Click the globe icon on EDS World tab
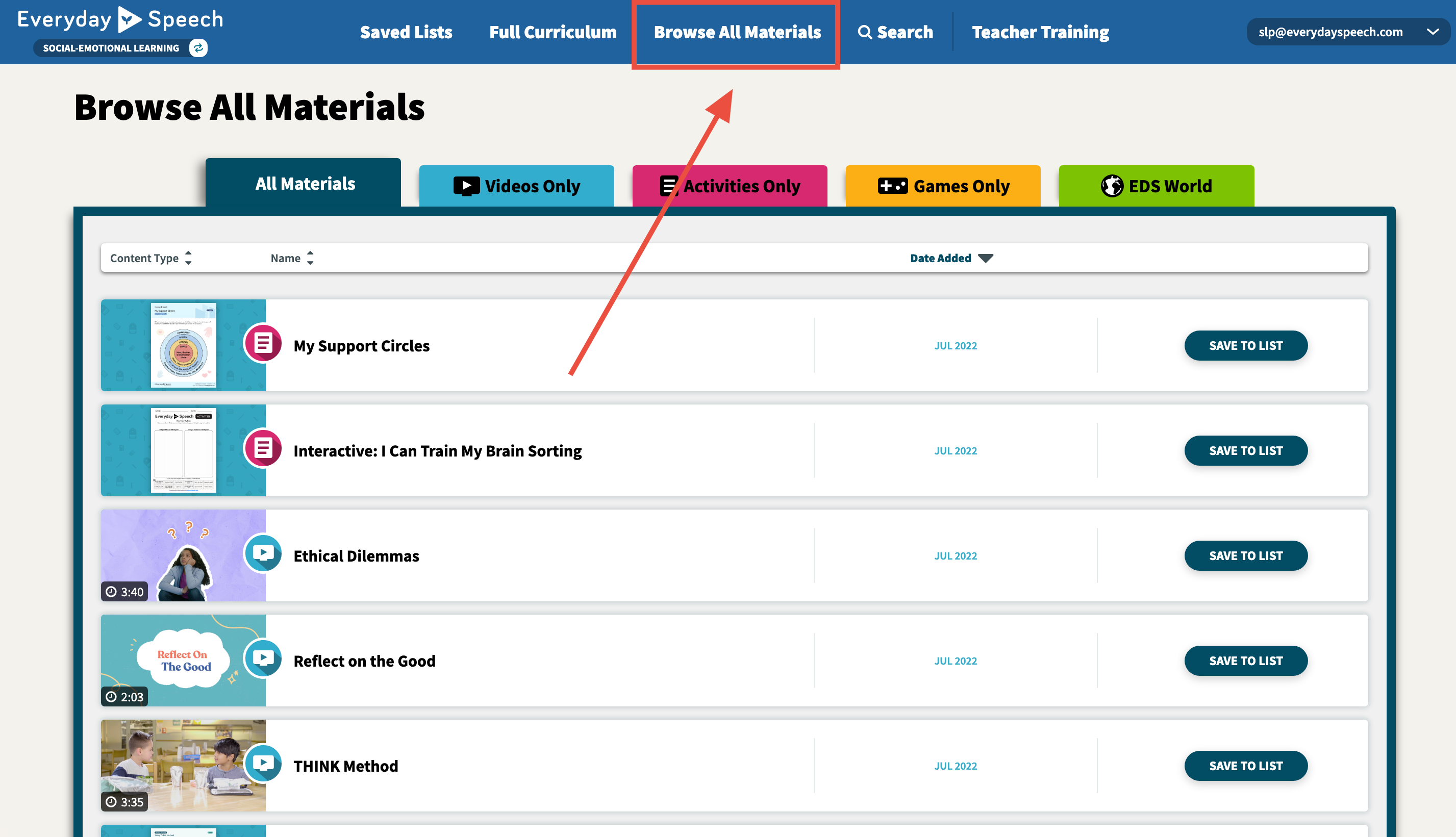 [1112, 186]
